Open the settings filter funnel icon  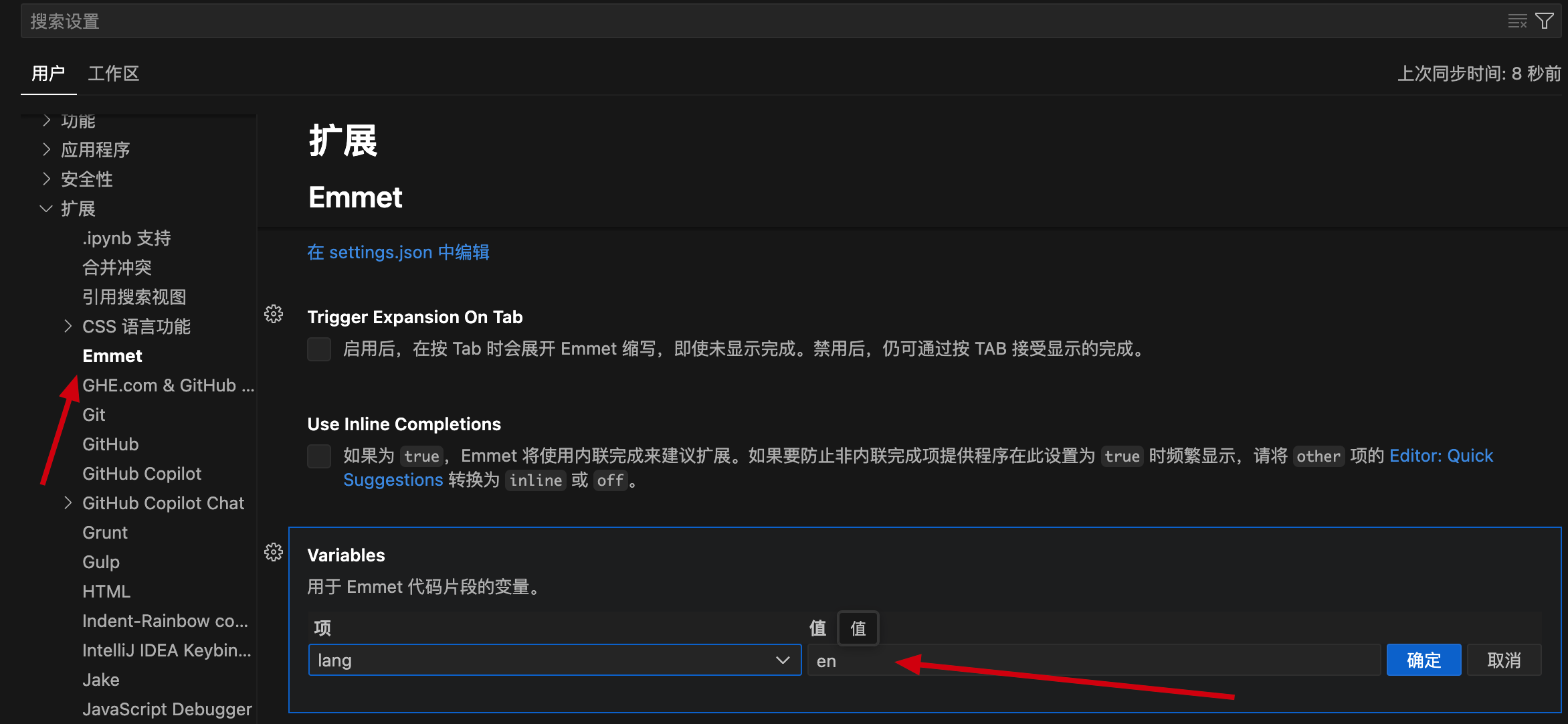click(x=1545, y=21)
